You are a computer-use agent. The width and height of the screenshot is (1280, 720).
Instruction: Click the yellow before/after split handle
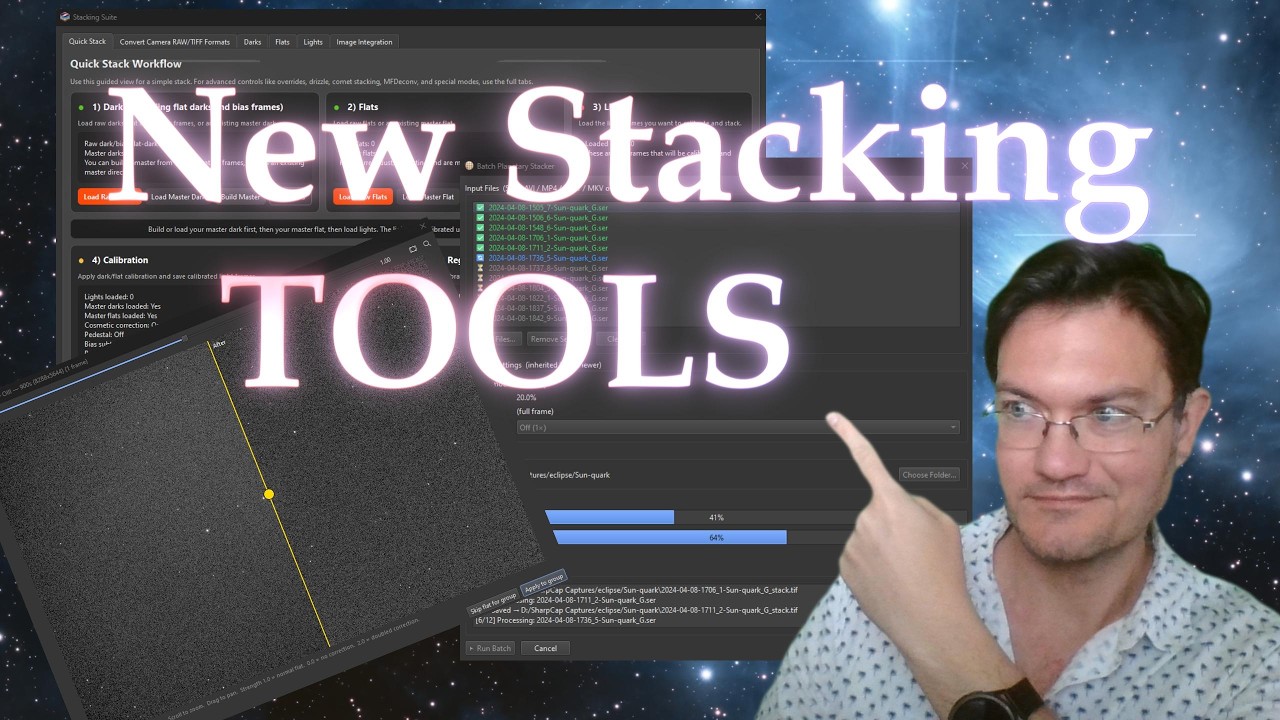tap(268, 494)
